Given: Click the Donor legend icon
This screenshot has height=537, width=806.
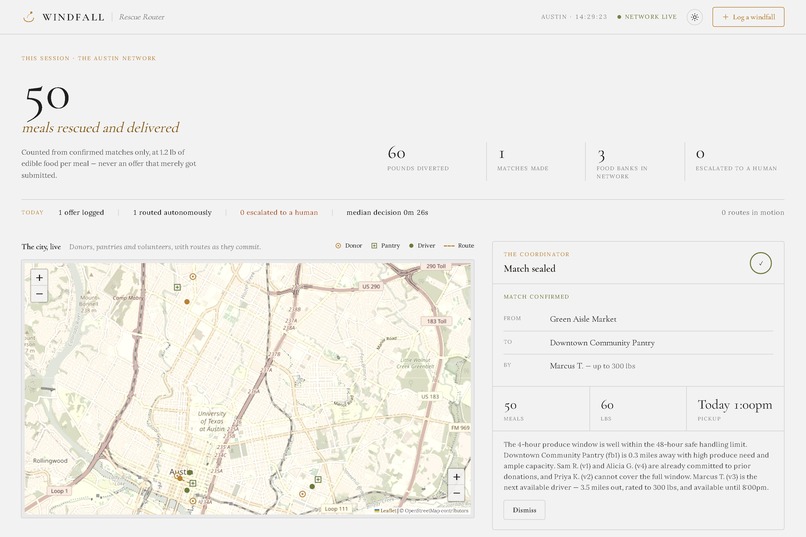Looking at the screenshot, I should [338, 246].
